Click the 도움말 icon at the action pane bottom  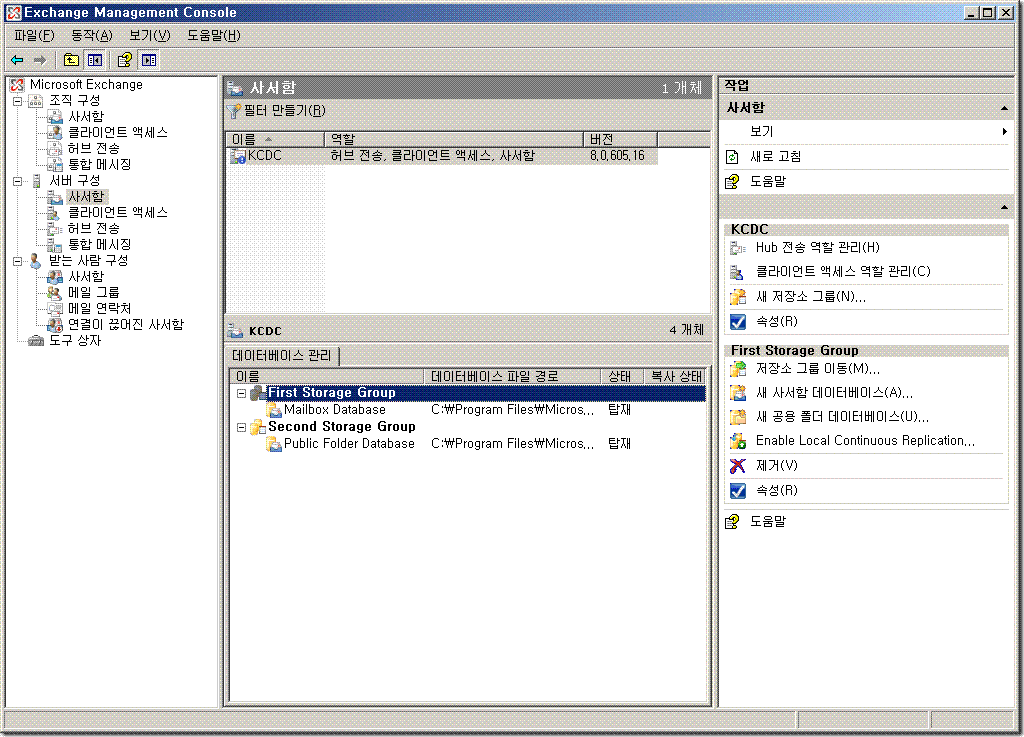click(x=732, y=522)
